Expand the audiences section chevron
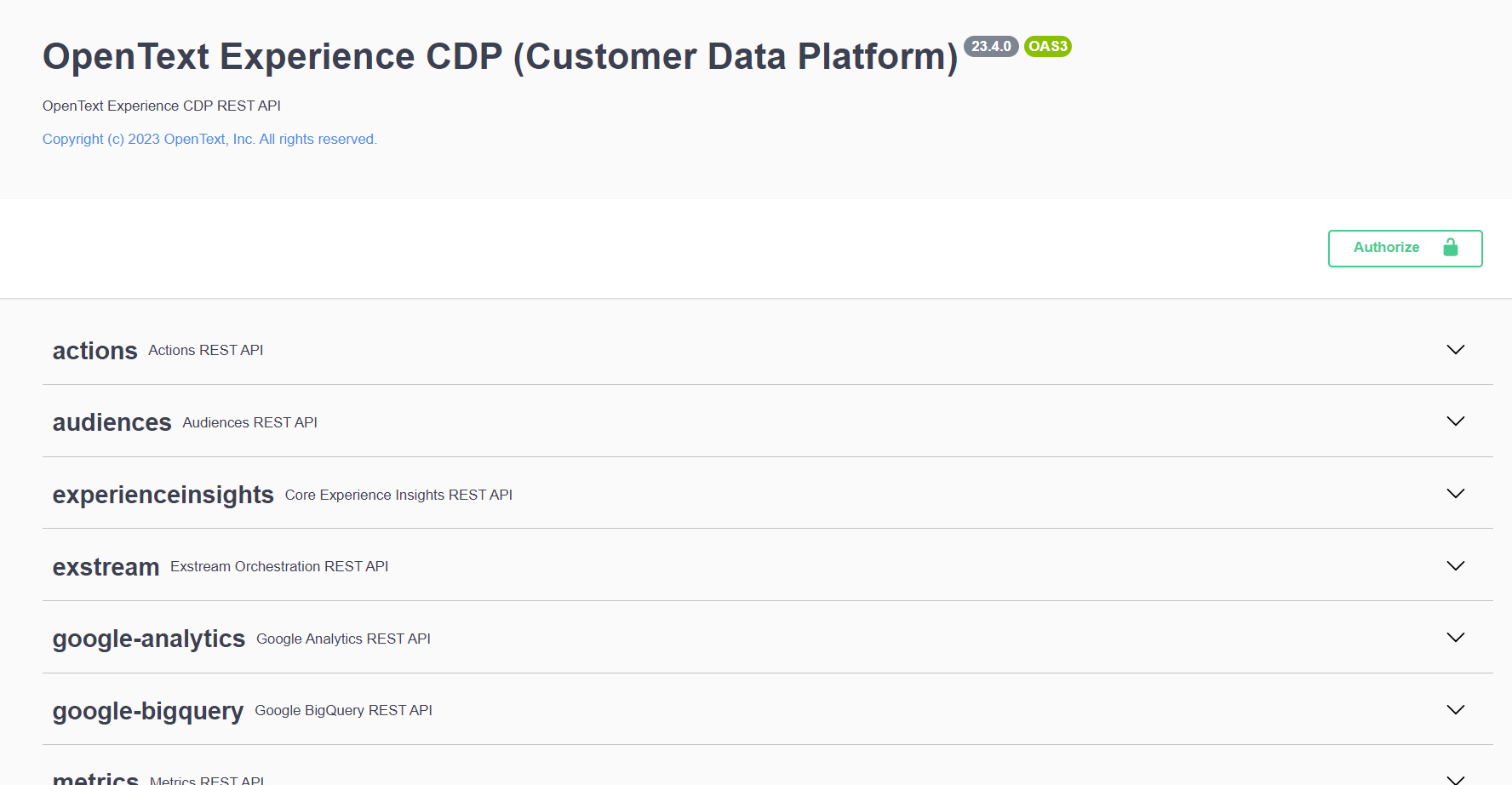The image size is (1512, 785). [1455, 421]
